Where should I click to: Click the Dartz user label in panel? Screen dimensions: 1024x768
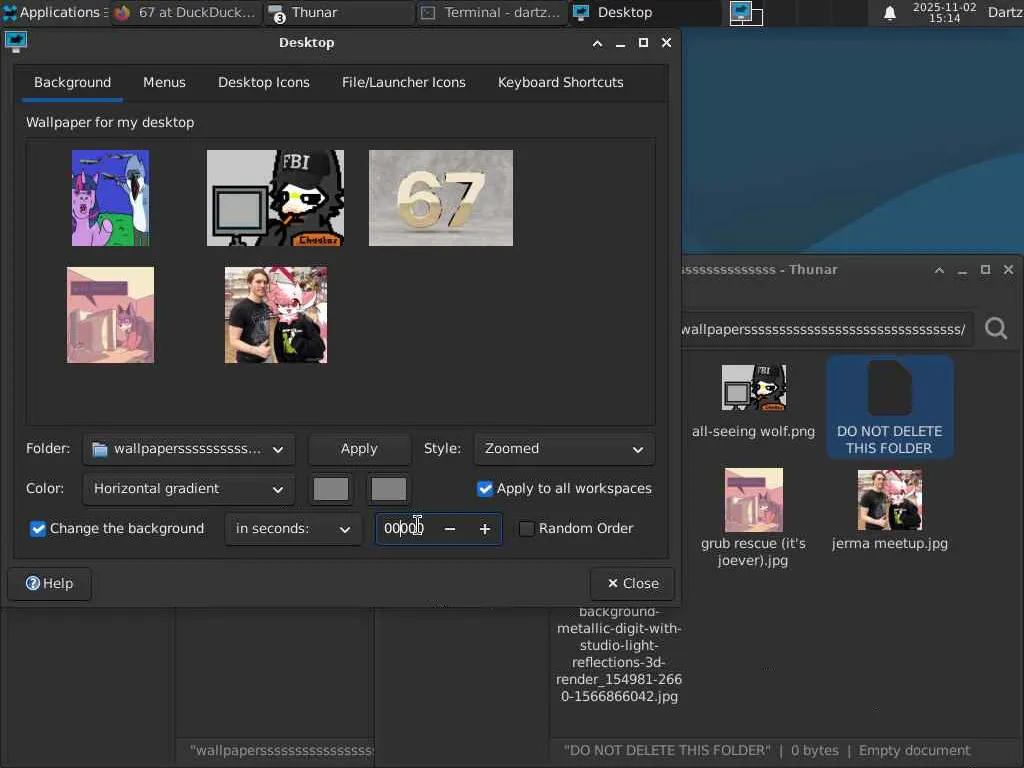click(1004, 12)
